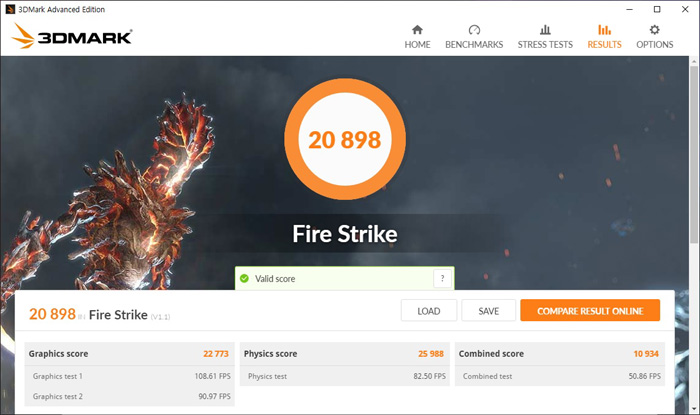Click the Combined score value 10 934

pos(646,354)
